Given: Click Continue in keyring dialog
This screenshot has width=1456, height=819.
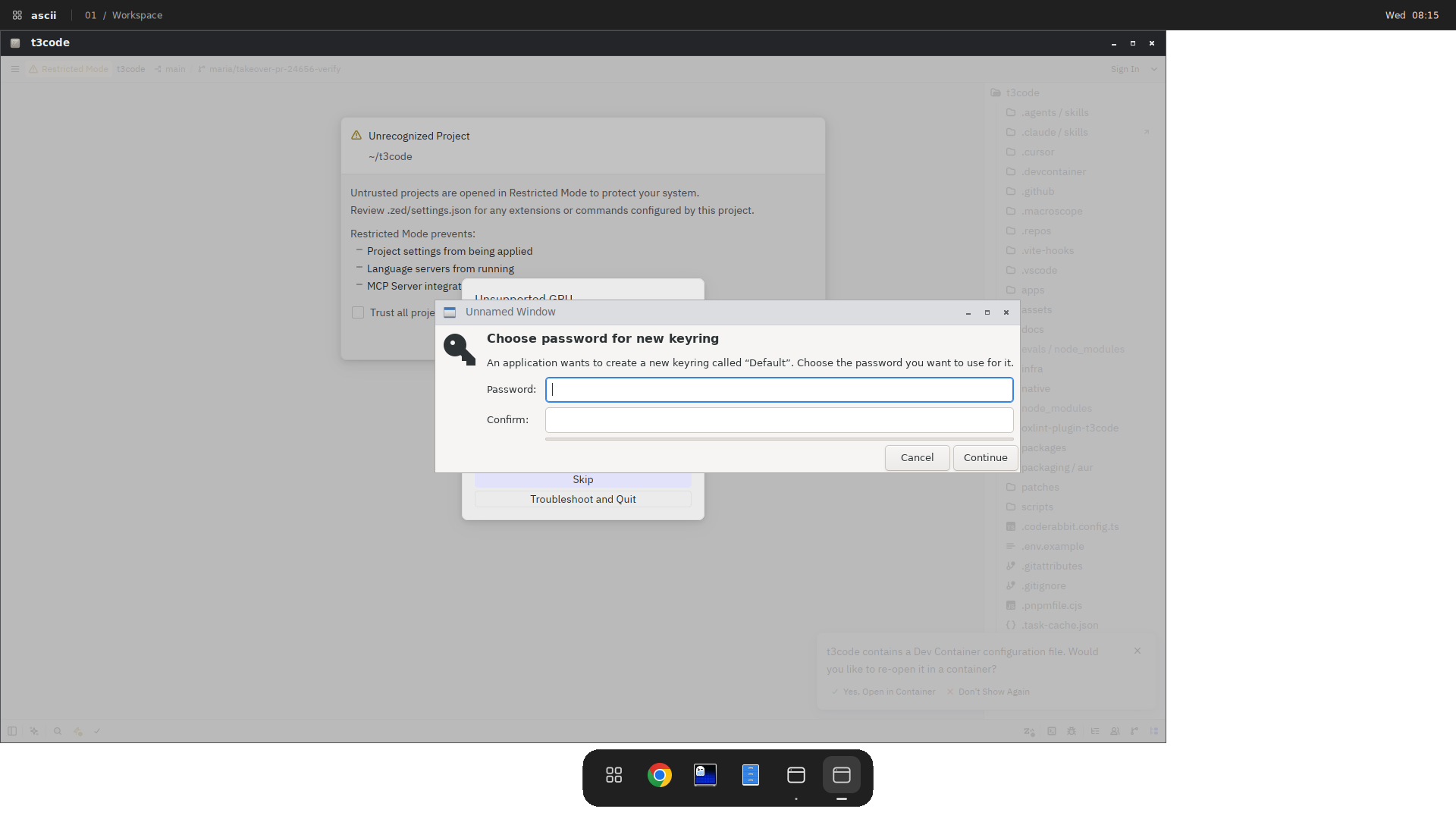Looking at the screenshot, I should [985, 458].
